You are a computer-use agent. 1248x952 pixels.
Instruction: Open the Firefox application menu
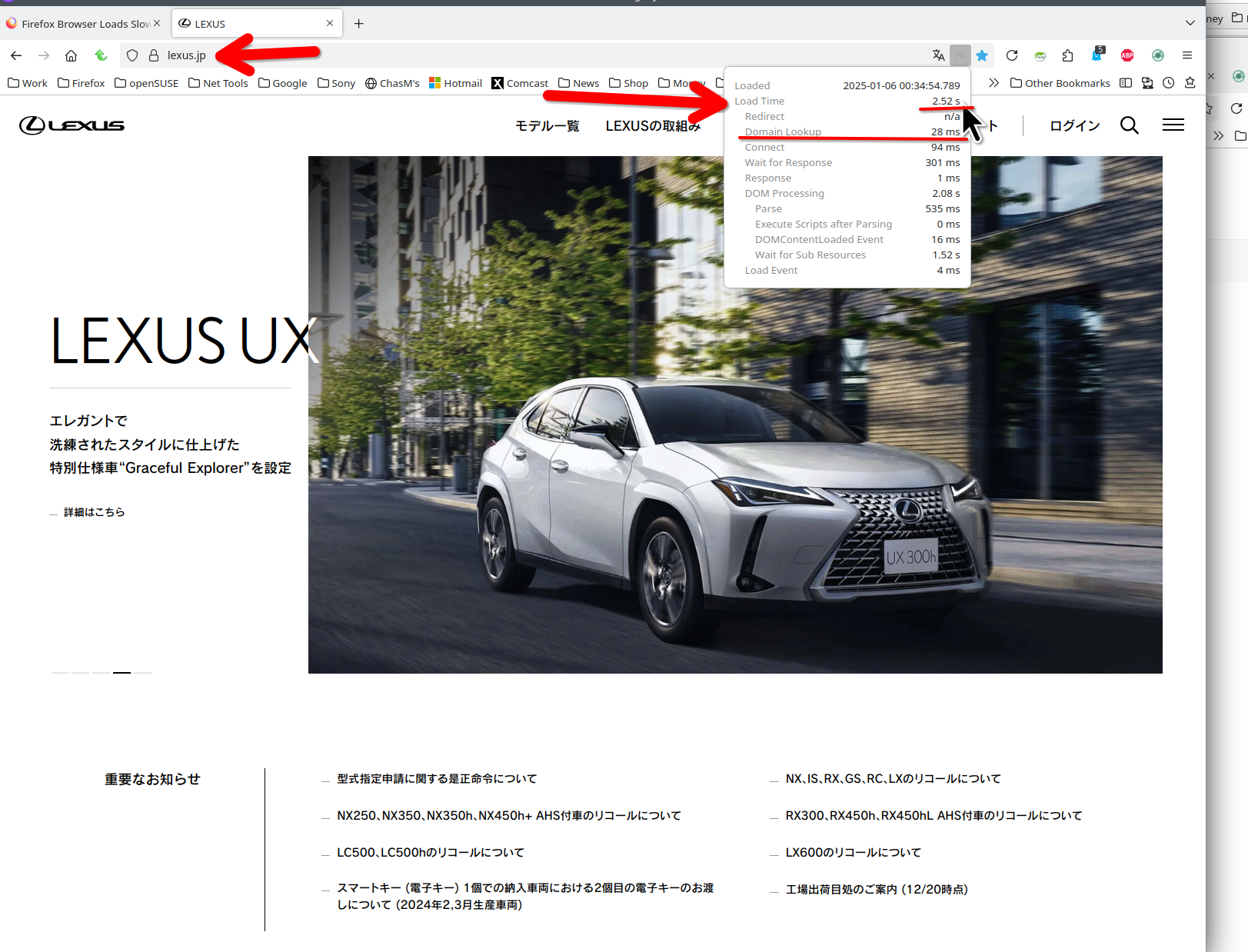tap(1187, 55)
